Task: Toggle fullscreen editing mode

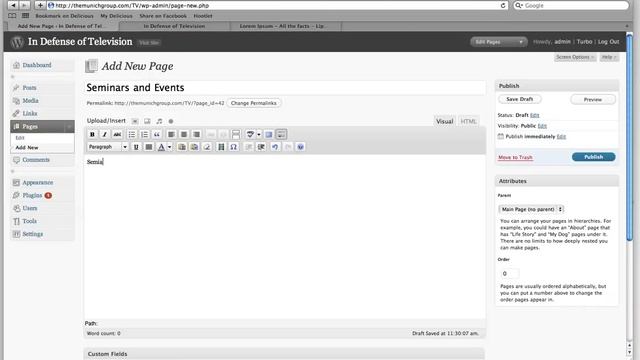Action: (269, 134)
